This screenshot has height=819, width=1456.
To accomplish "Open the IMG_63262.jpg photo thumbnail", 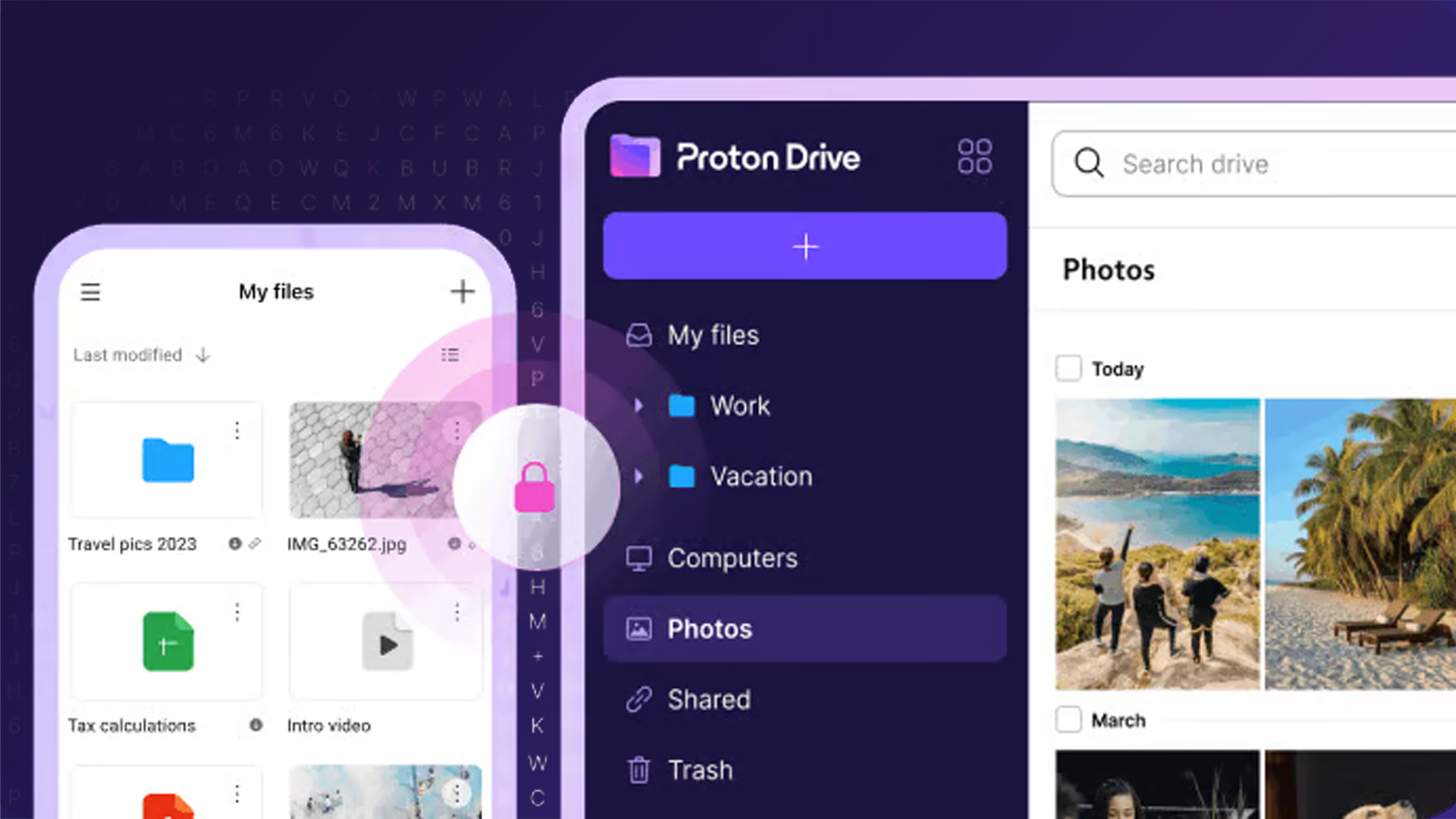I will [385, 460].
